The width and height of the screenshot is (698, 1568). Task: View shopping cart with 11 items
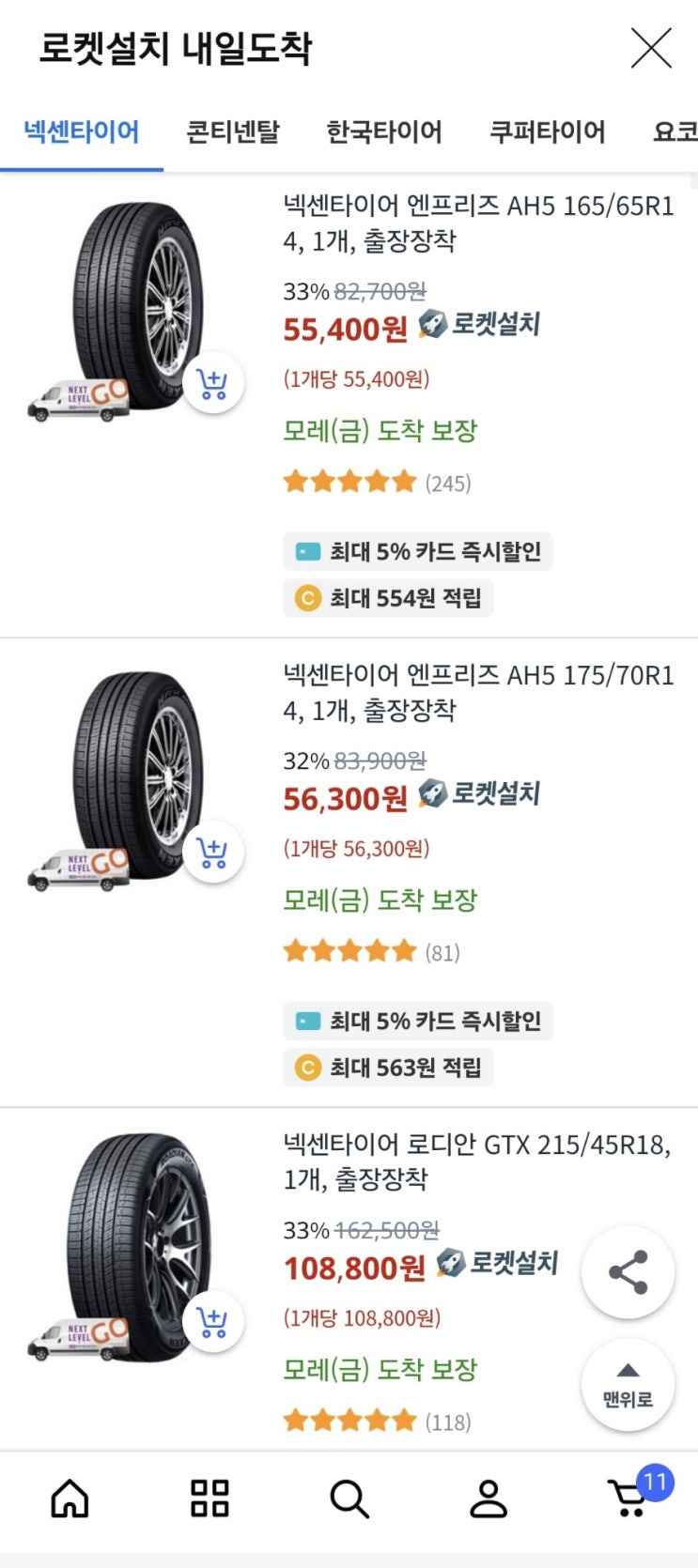629,1499
